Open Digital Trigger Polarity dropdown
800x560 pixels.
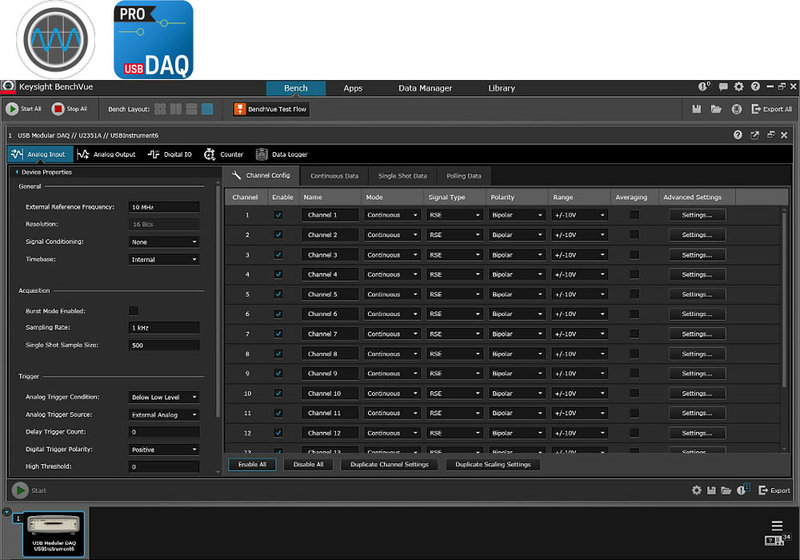click(164, 450)
